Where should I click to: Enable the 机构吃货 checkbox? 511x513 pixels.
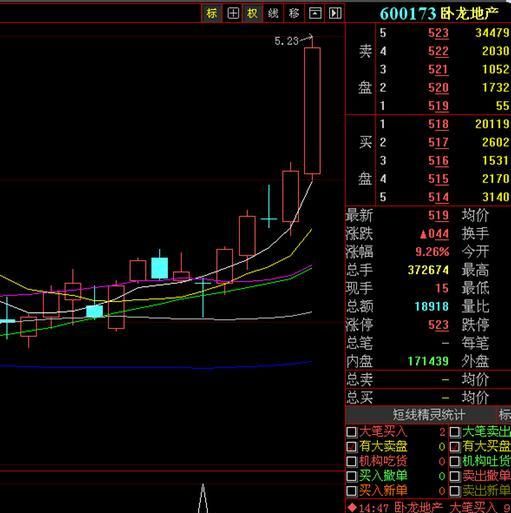(351, 461)
